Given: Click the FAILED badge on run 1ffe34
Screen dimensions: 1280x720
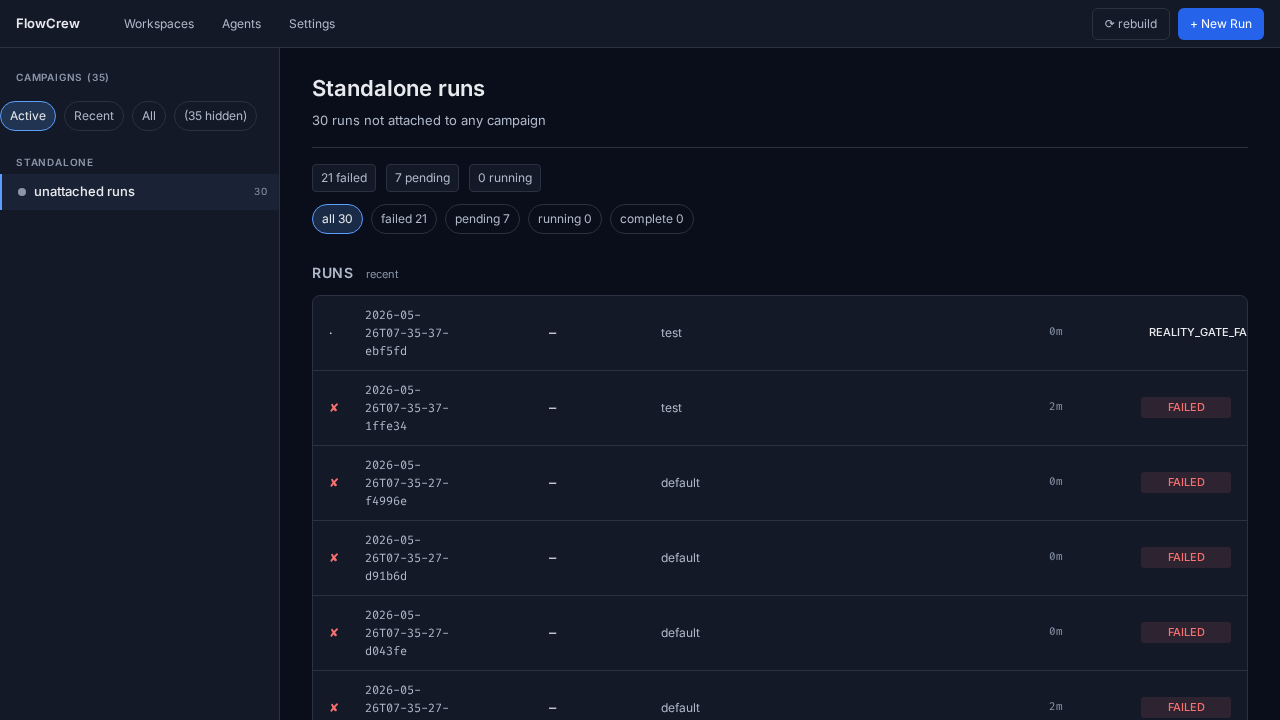Looking at the screenshot, I should coord(1186,407).
